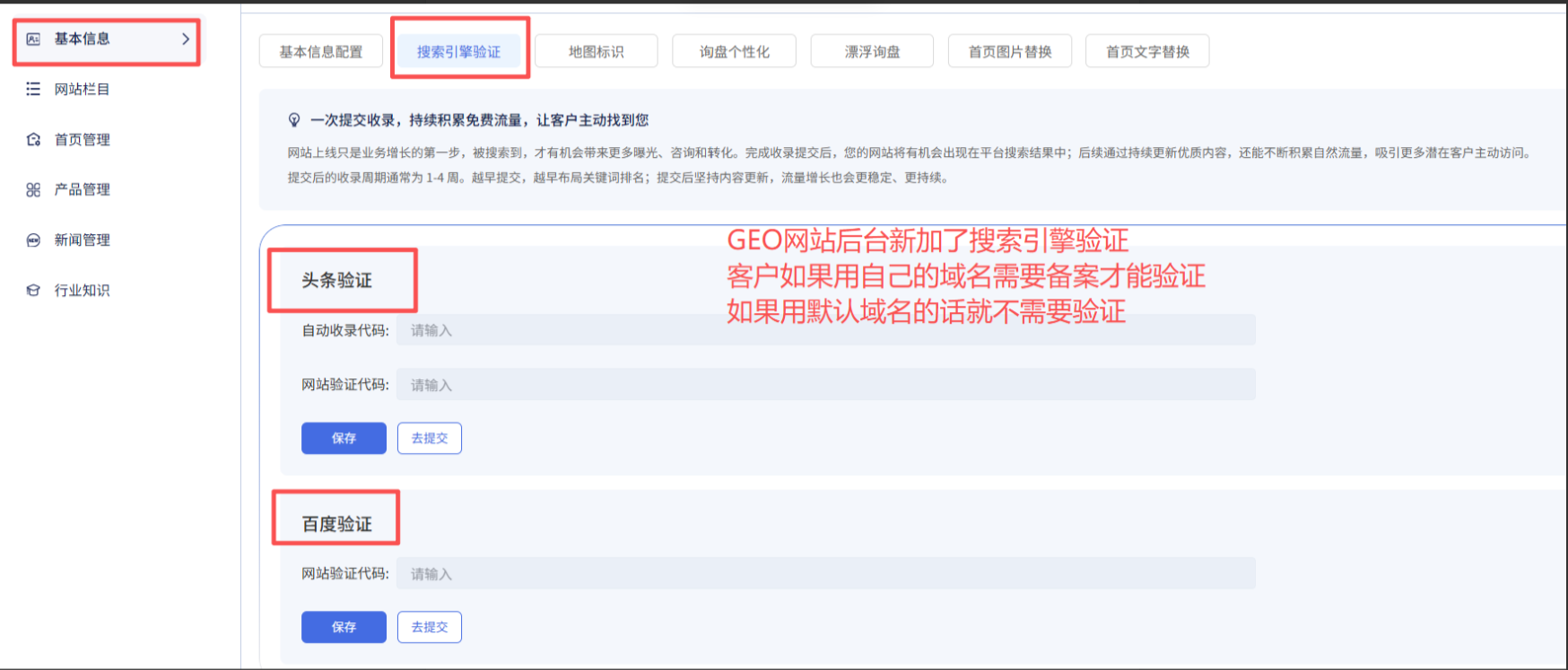Viewport: 1568px width, 670px height.
Task: Click the 百度验证 section heading
Action: click(x=336, y=524)
